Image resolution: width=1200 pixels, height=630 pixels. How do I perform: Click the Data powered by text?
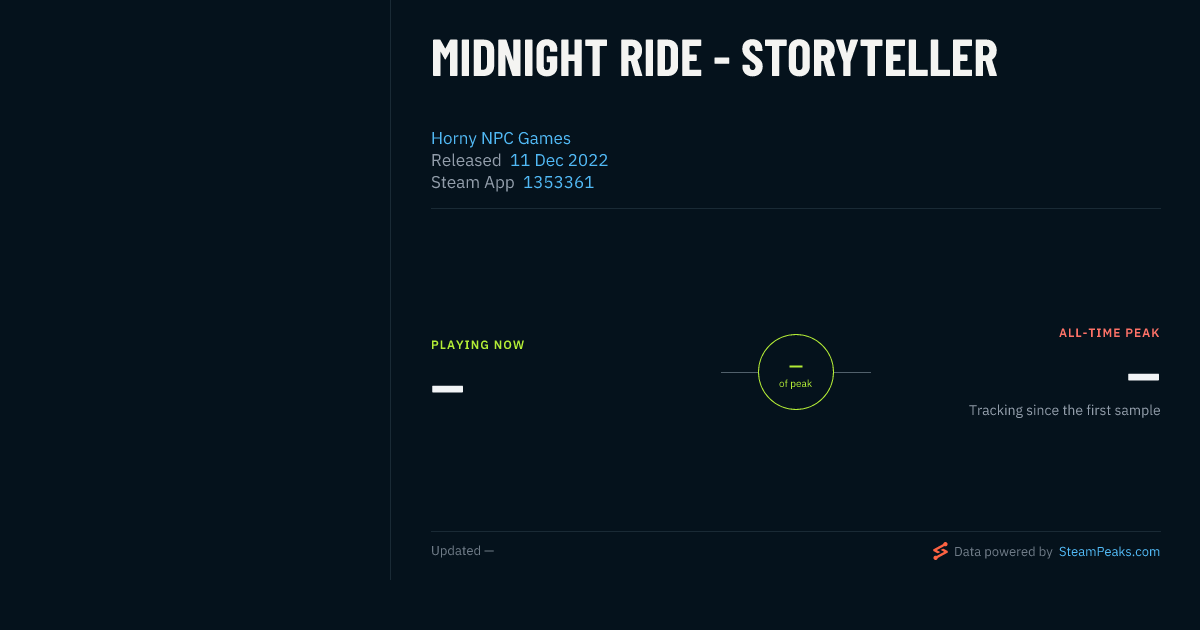1003,551
